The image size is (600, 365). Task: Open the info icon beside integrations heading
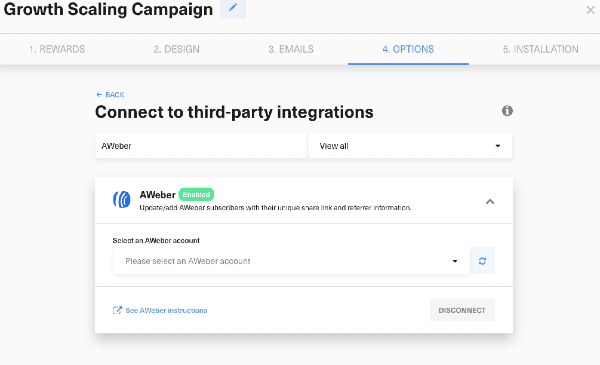tap(507, 111)
